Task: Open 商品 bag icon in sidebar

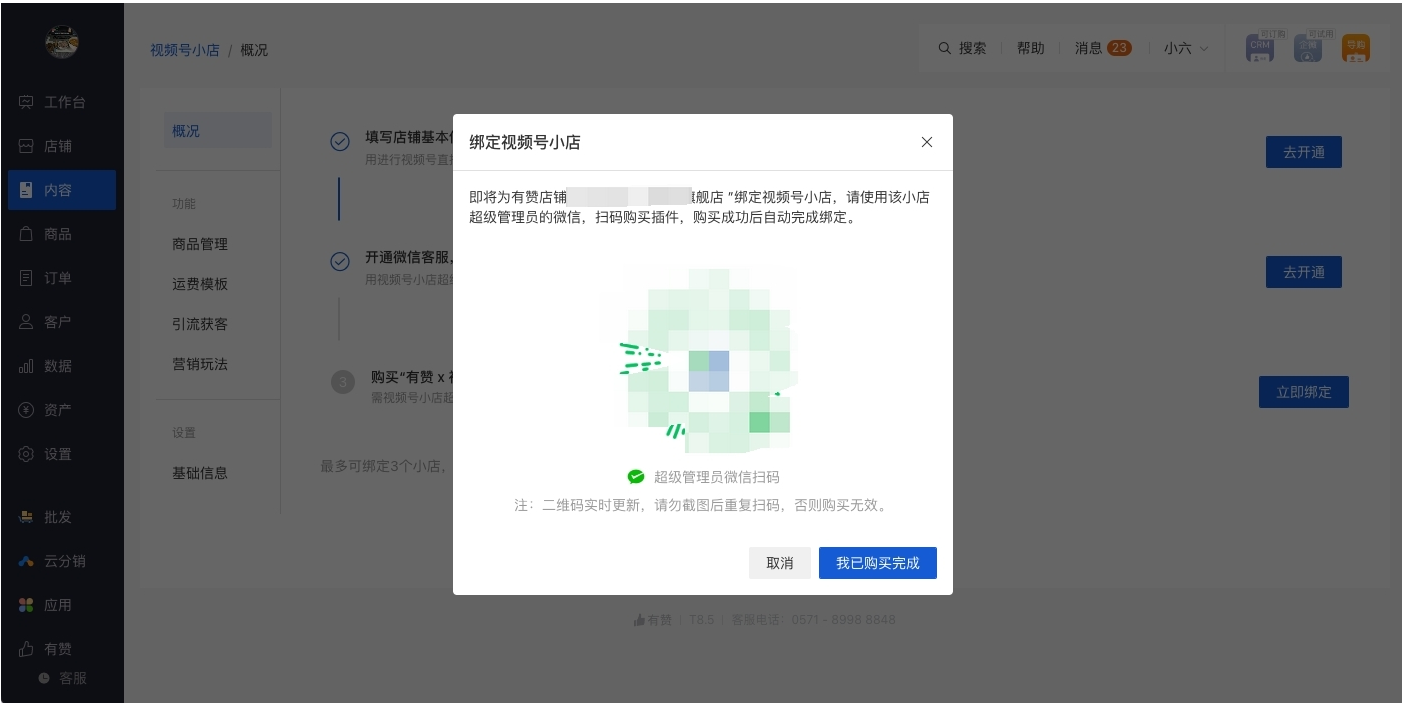Action: (x=26, y=234)
